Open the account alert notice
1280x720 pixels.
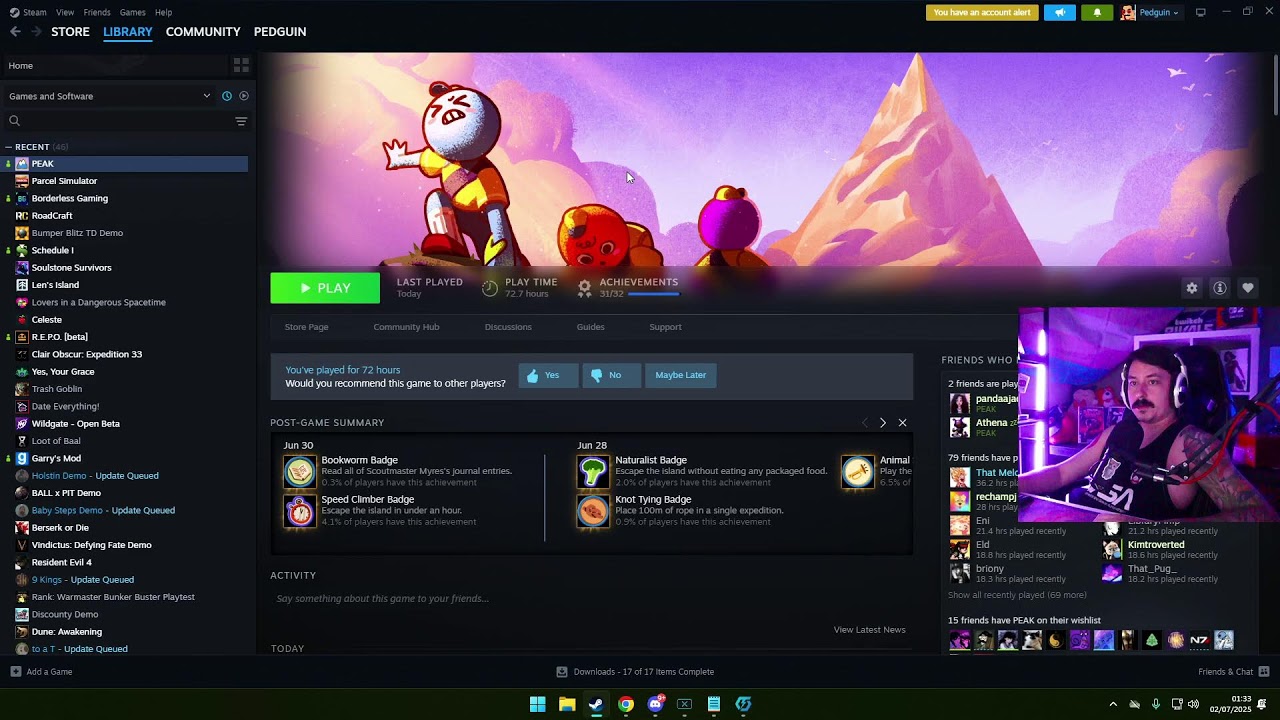(982, 13)
